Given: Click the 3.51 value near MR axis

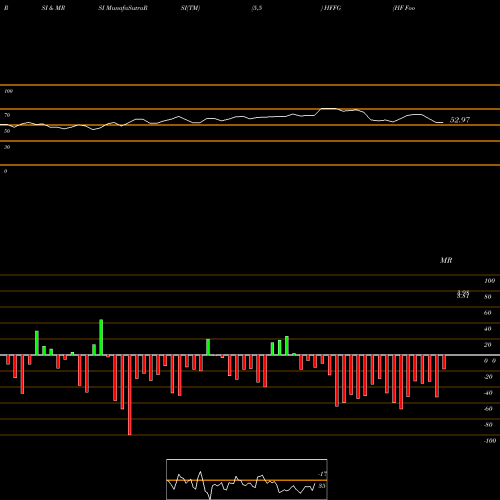Looking at the screenshot, I should click(463, 296).
